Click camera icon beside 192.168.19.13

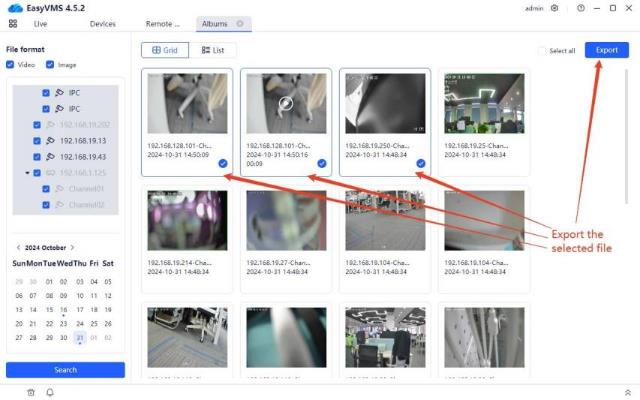tap(49, 141)
